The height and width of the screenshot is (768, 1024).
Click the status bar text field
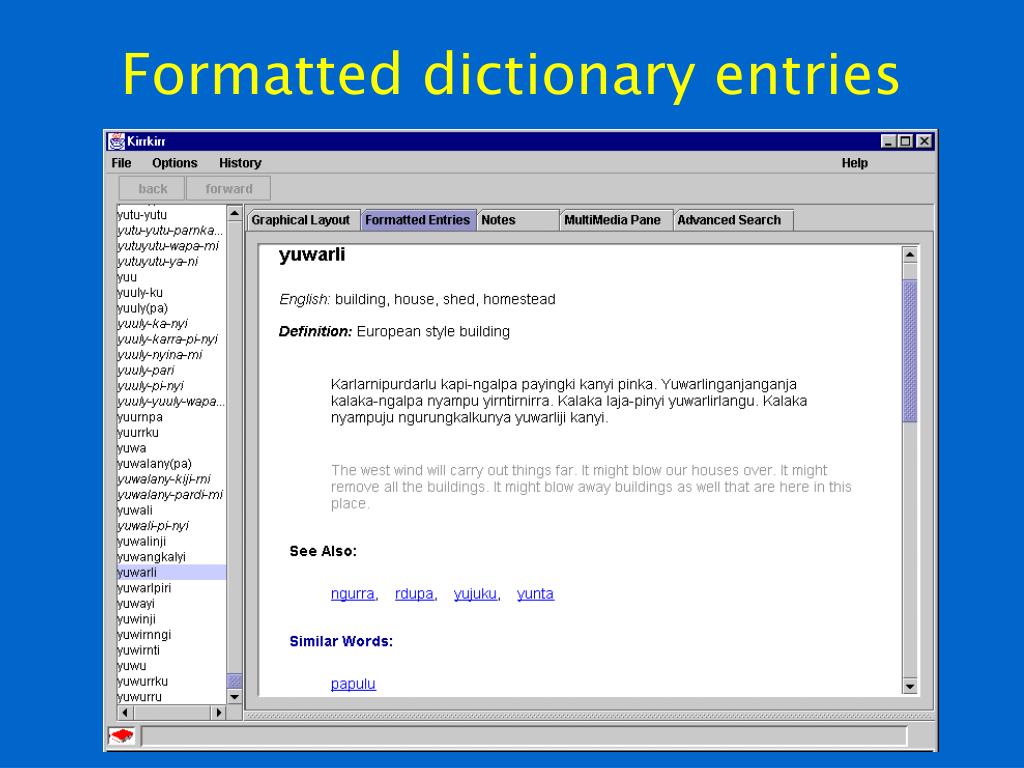point(524,736)
